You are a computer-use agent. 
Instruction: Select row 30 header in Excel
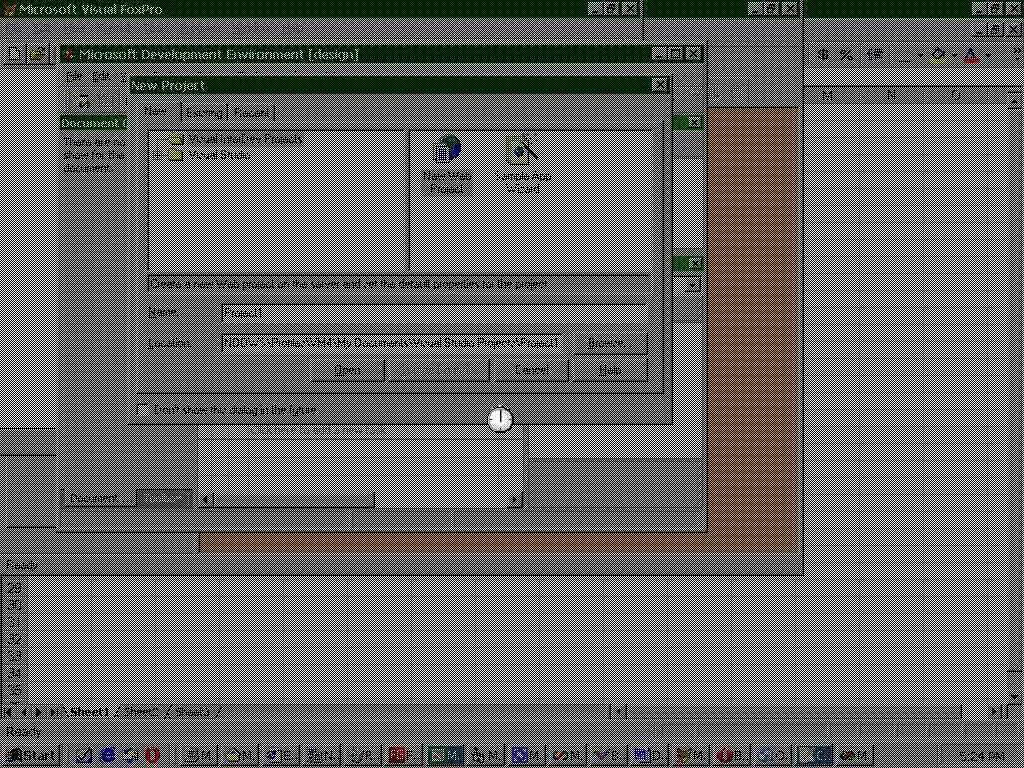[14, 605]
